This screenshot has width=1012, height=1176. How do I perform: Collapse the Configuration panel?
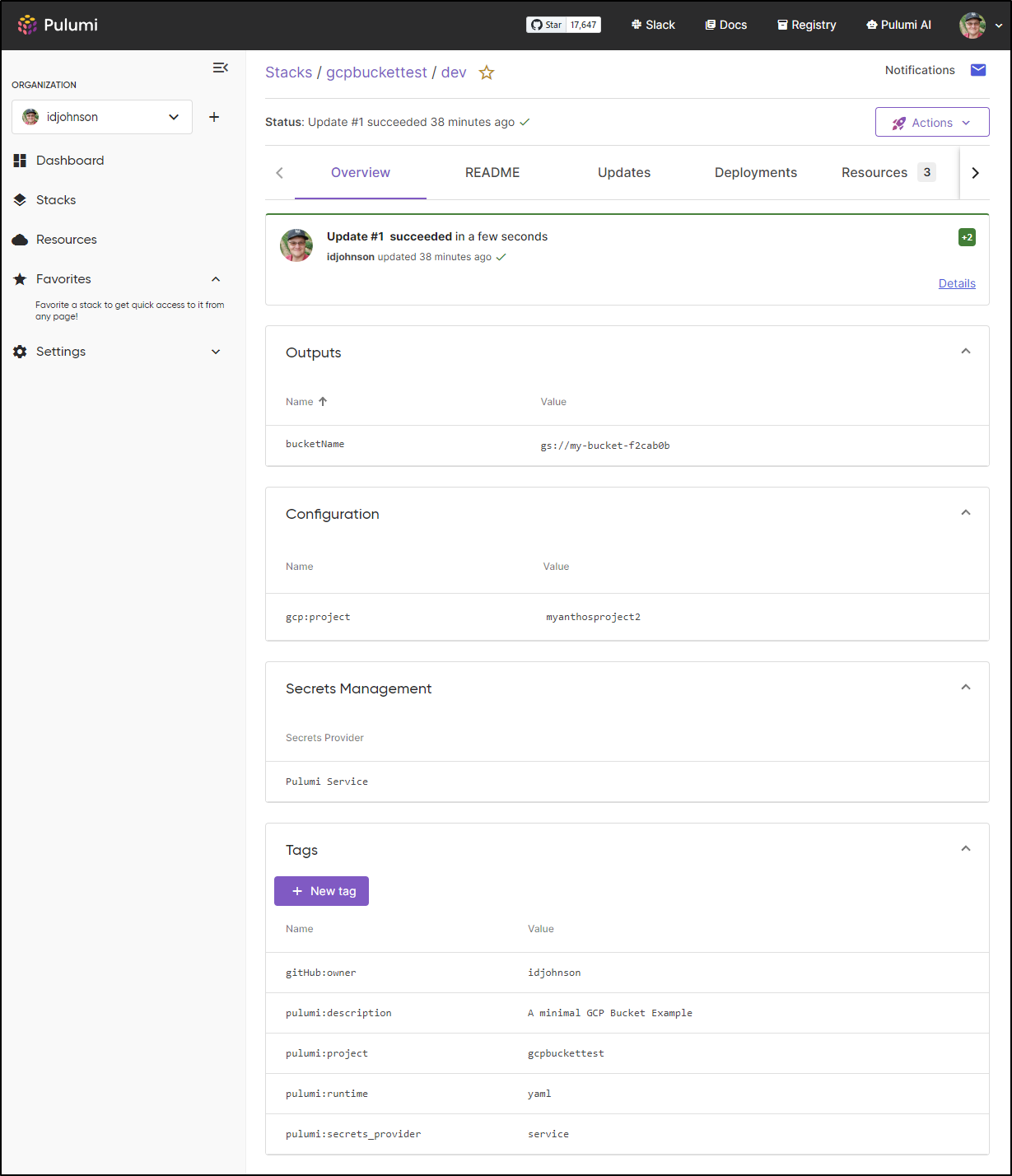966,513
